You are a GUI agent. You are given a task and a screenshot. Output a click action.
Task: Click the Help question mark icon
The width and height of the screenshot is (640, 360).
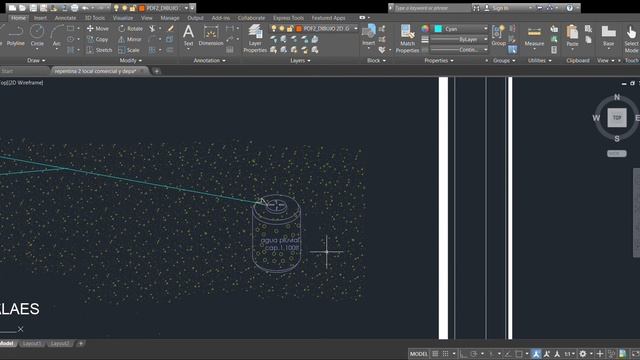[569, 8]
